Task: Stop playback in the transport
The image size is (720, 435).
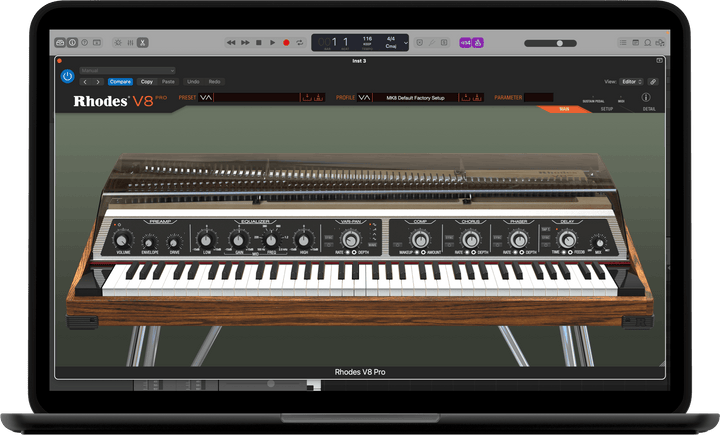Action: [x=259, y=43]
